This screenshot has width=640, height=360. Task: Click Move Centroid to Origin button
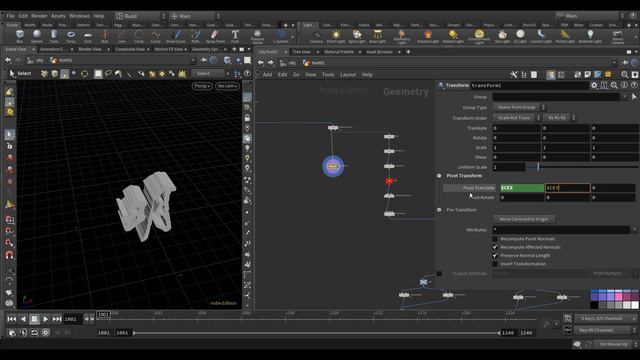(524, 219)
